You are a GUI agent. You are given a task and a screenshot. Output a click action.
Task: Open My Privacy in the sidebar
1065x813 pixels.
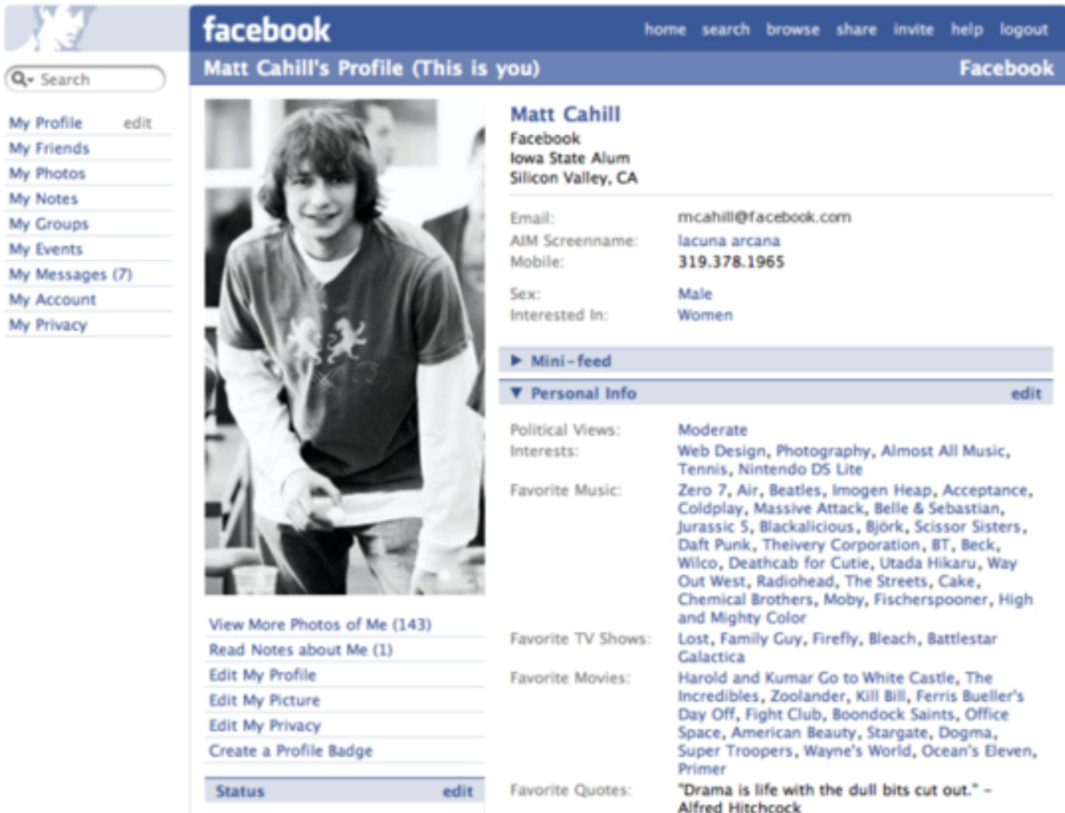pos(48,325)
